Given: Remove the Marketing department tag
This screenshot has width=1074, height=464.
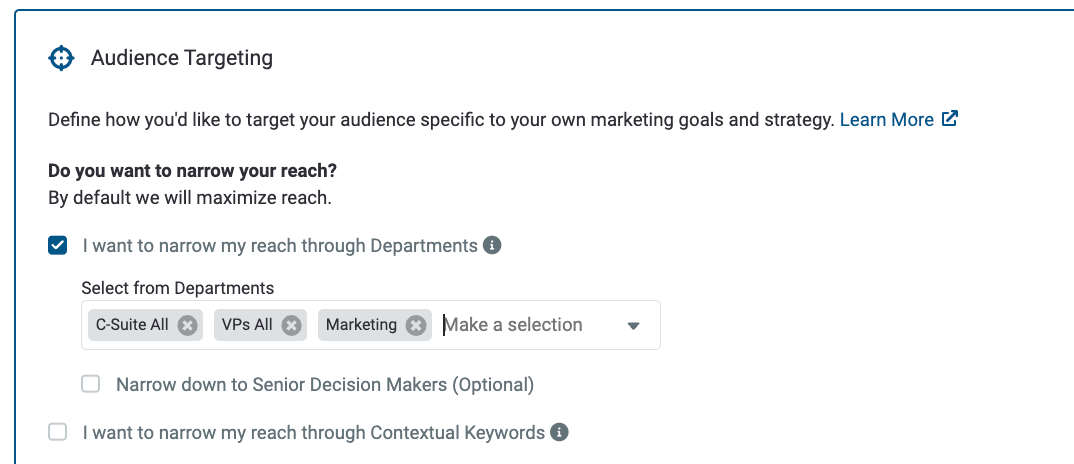Looking at the screenshot, I should (x=416, y=325).
